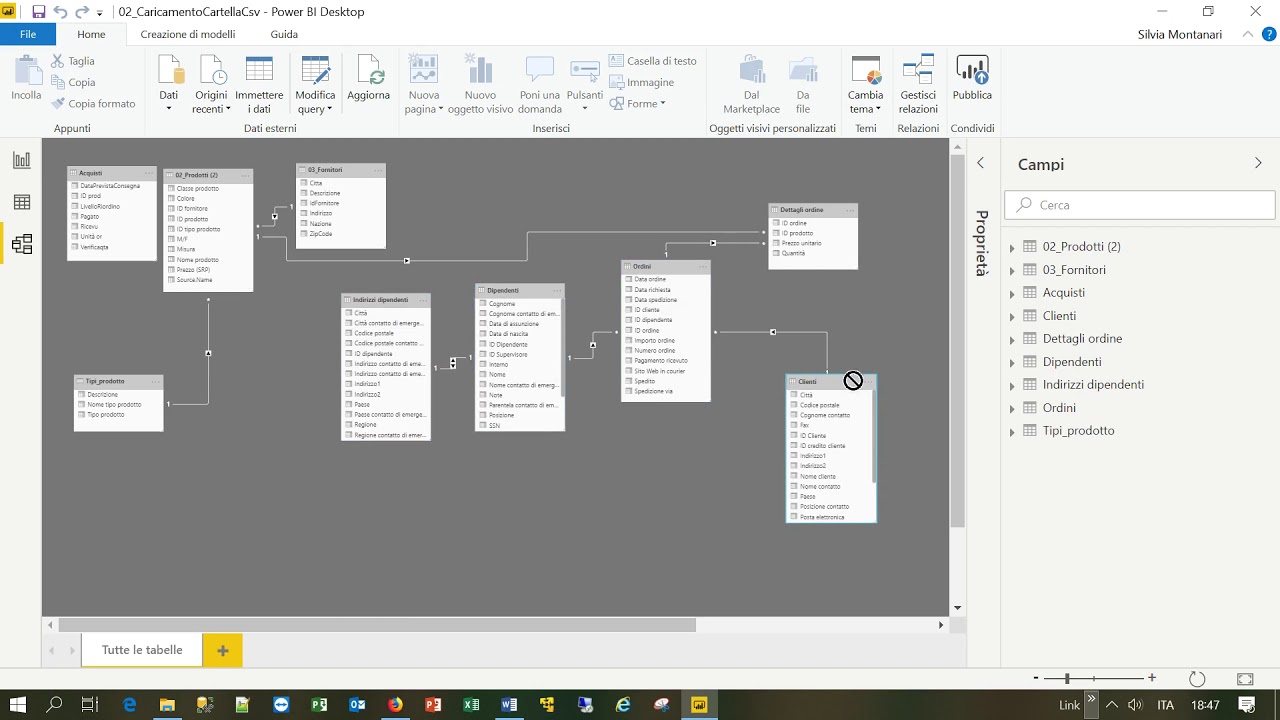
Task: Click the zoom slider handle
Action: tap(1067, 678)
